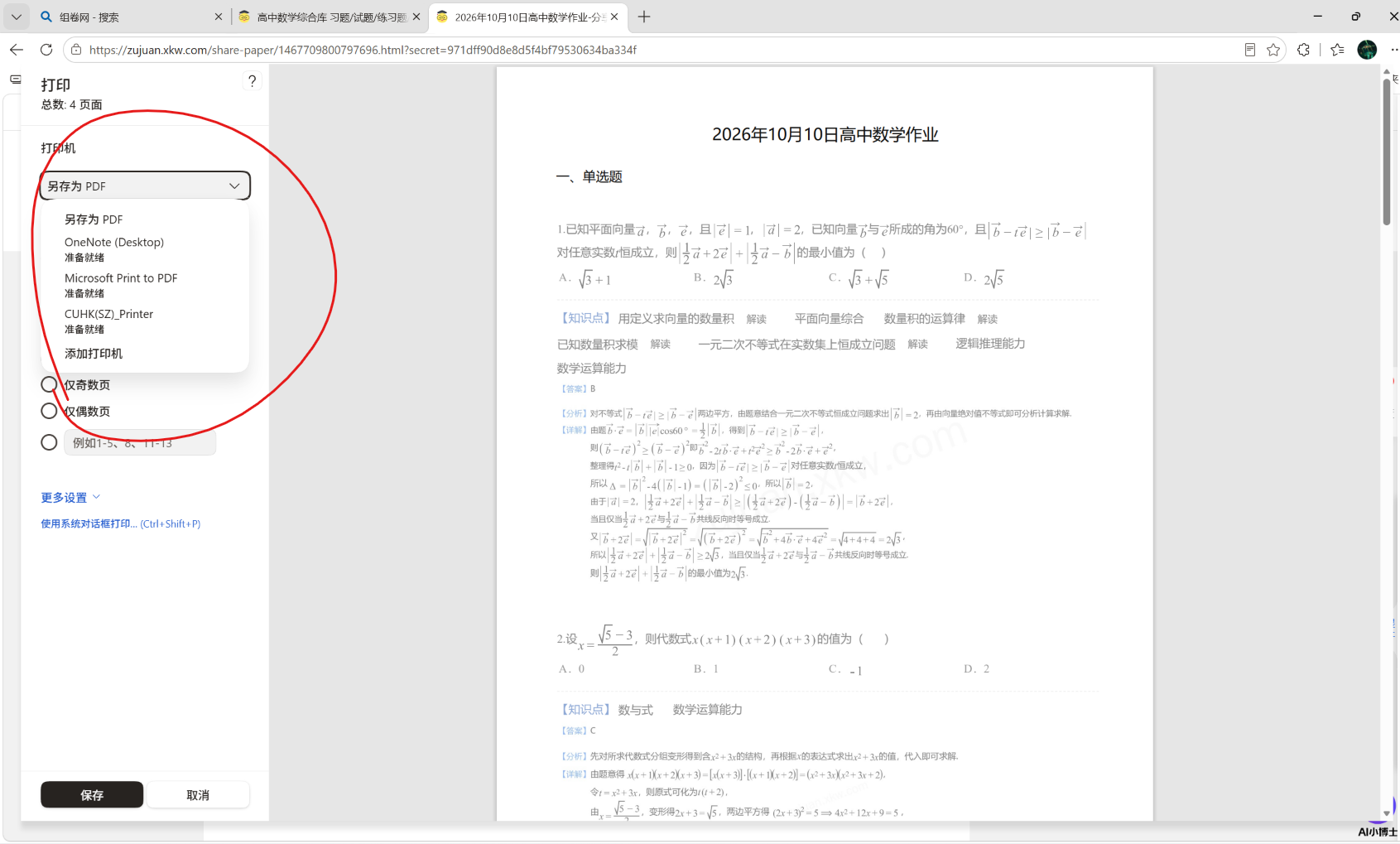Image resolution: width=1400 pixels, height=844 pixels.
Task: Expand 更多设置 section
Action: pyautogui.click(x=70, y=497)
